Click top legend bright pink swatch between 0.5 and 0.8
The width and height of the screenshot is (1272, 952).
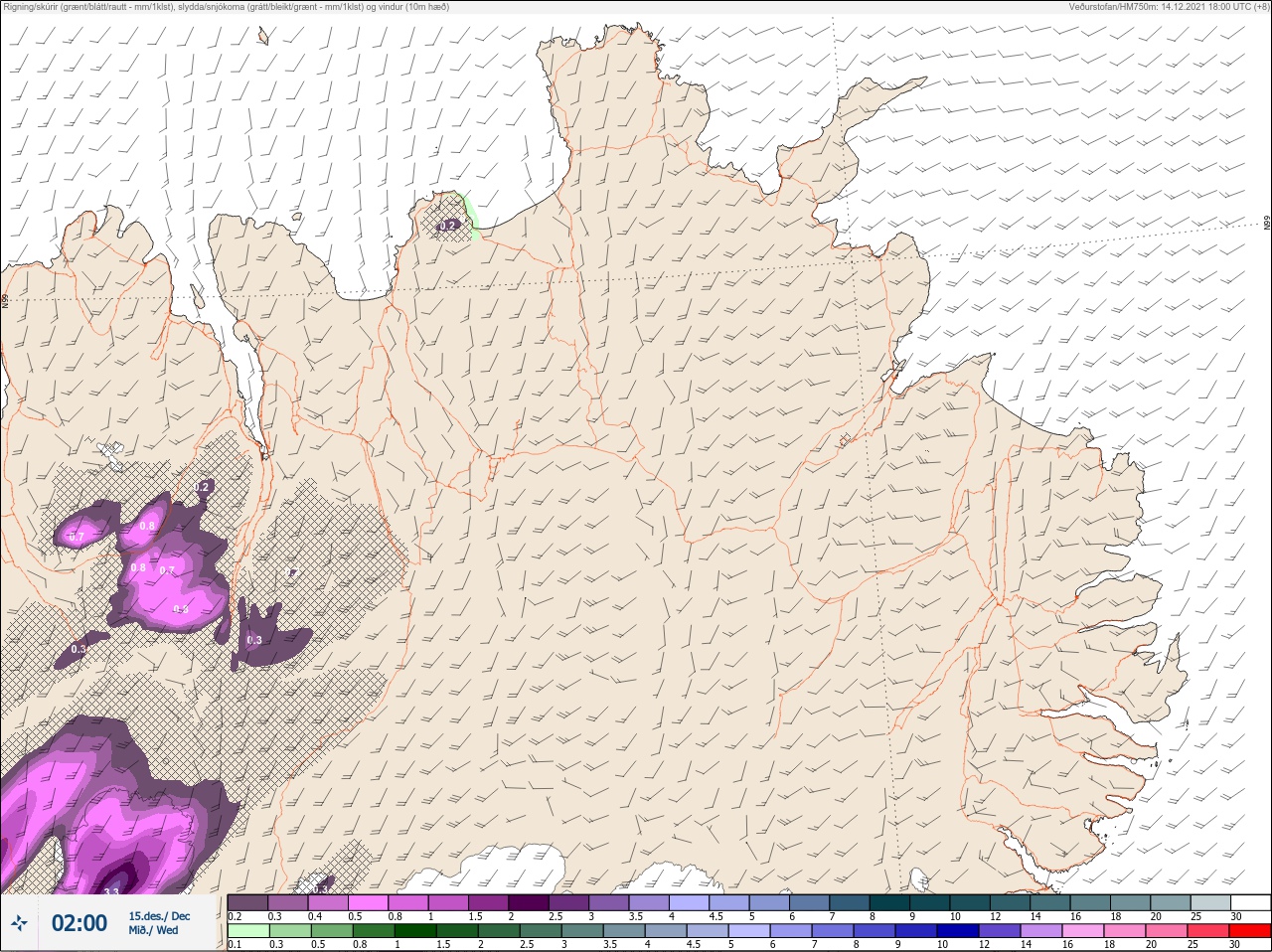point(370,902)
